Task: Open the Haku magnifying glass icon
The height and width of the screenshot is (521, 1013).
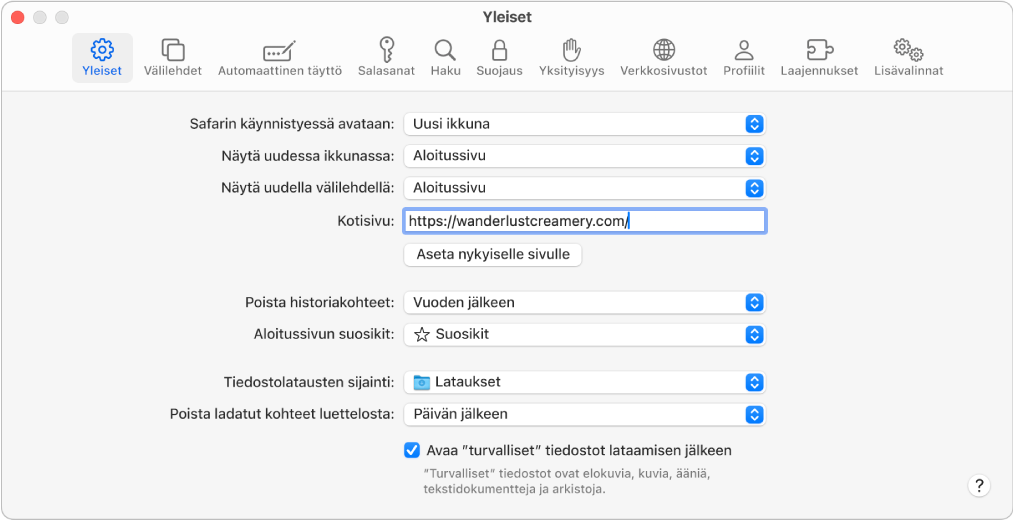Action: point(445,50)
